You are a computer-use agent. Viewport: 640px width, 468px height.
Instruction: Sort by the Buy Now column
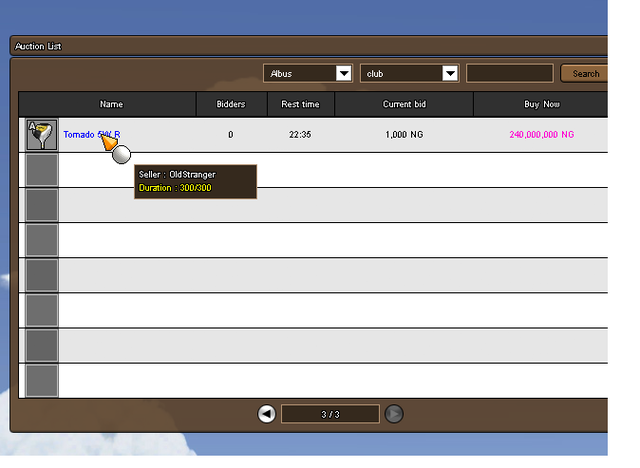click(541, 104)
